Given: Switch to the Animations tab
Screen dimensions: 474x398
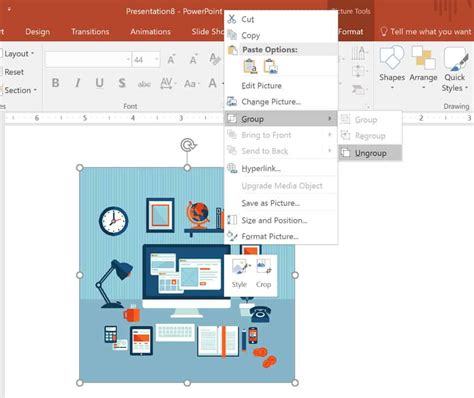Looking at the screenshot, I should tap(150, 32).
